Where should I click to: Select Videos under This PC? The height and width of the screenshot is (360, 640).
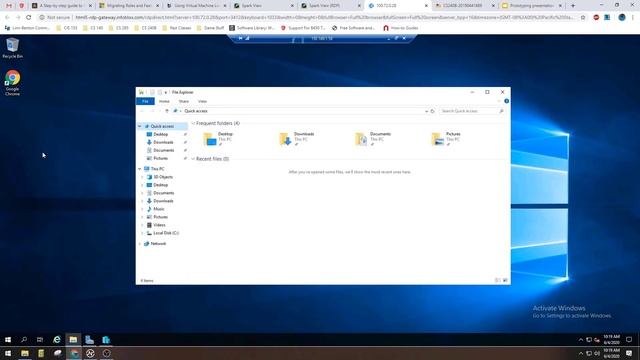point(159,225)
